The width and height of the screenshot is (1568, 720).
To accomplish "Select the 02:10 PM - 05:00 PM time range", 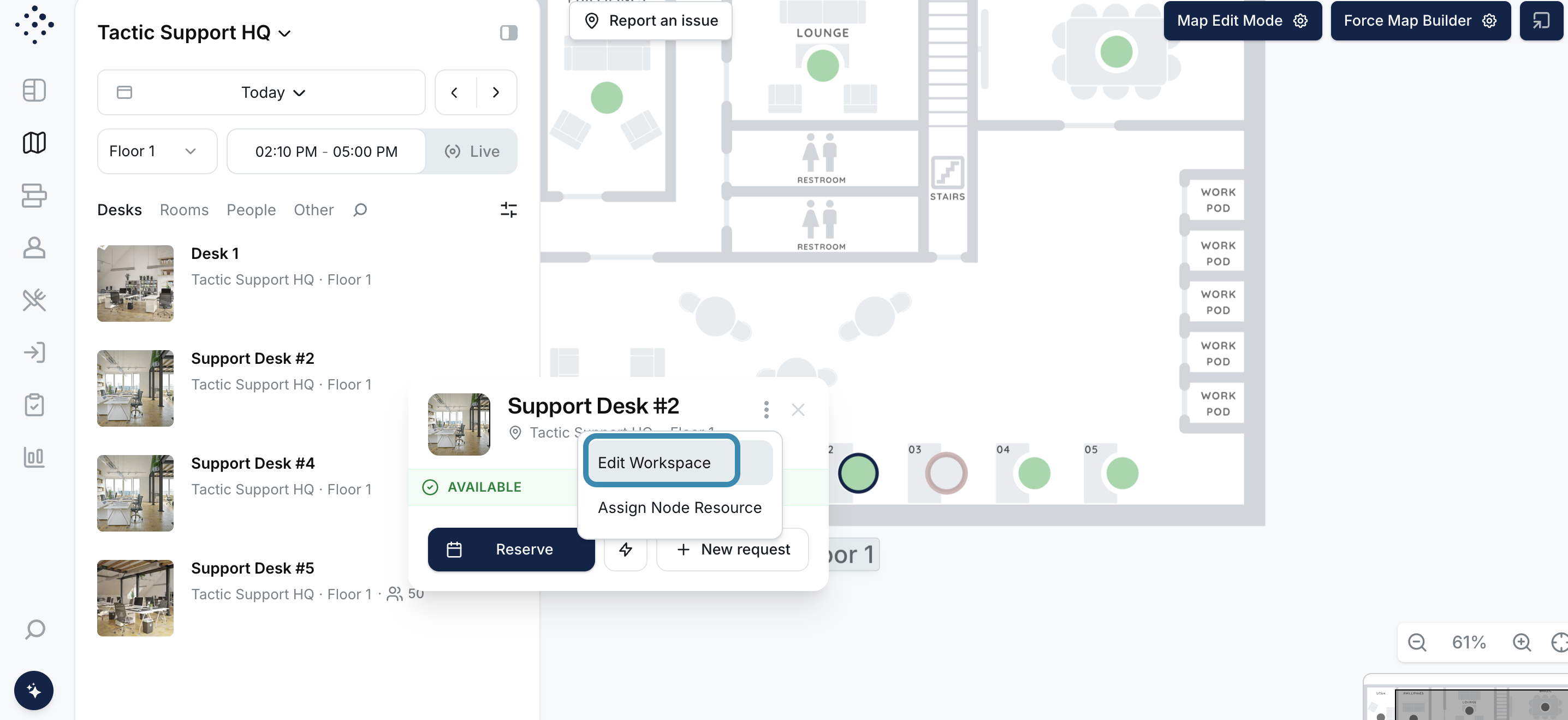I will (x=326, y=151).
